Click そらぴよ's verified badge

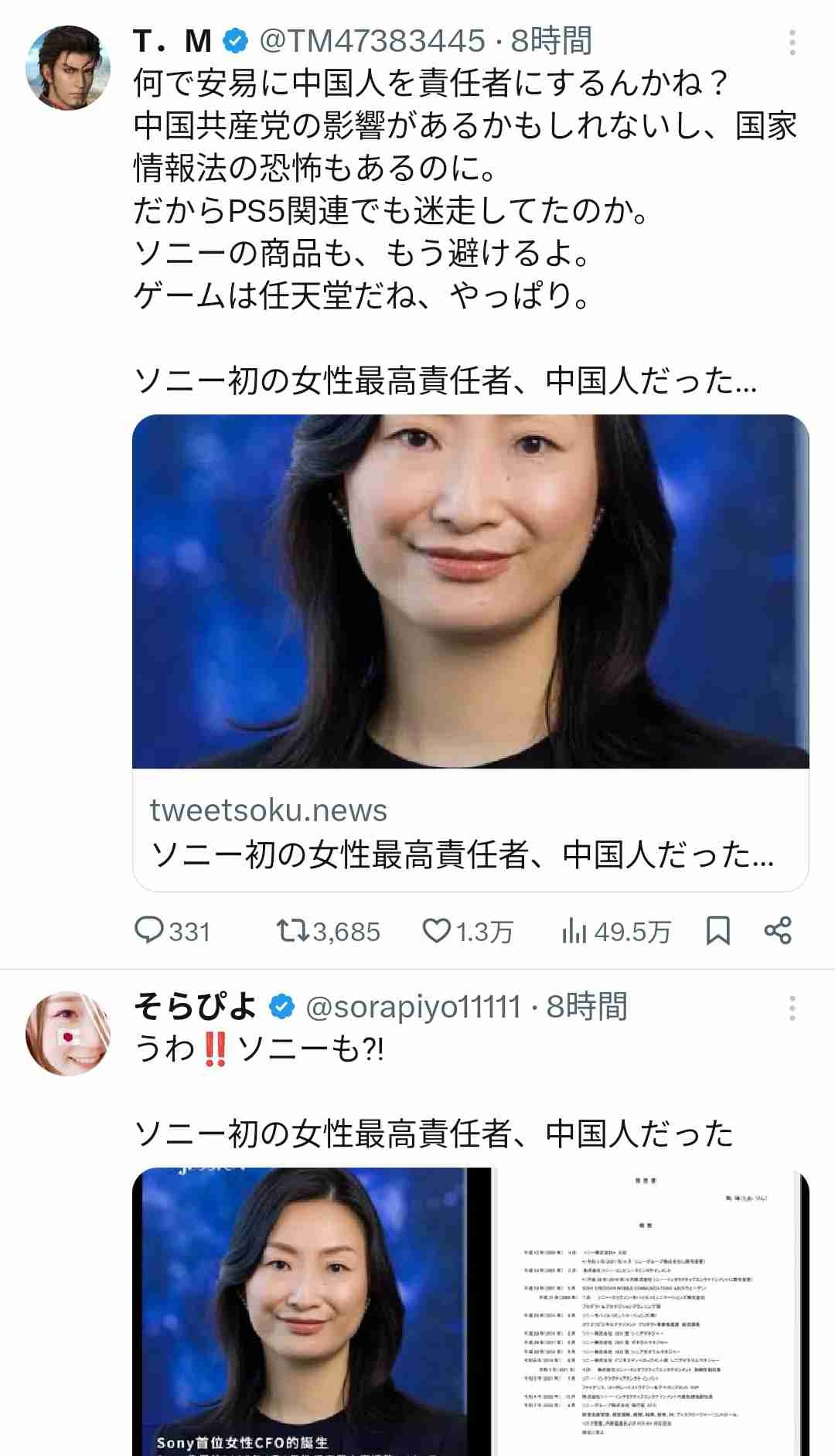(x=281, y=1007)
